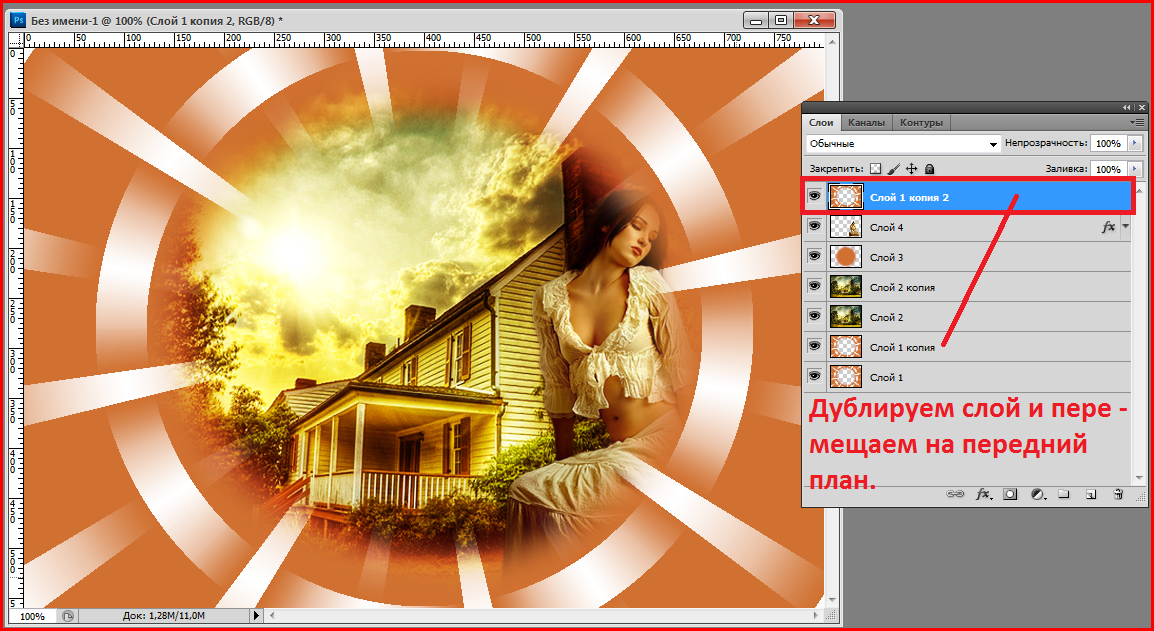Click the Заливка 100% value field

[x=1108, y=169]
